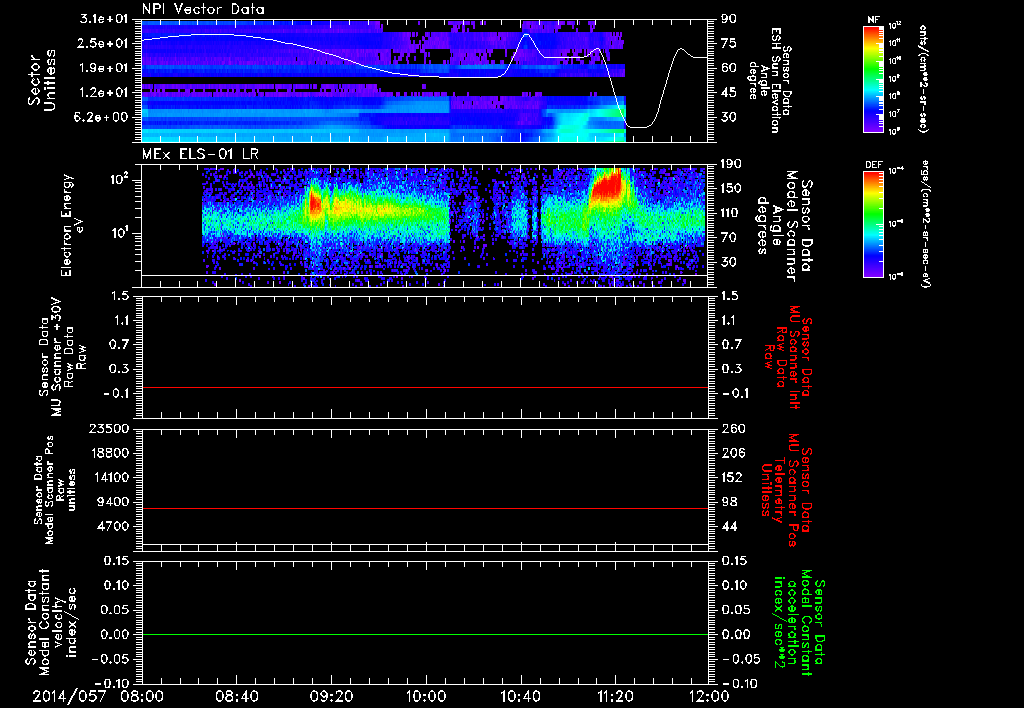Click the '14100' scanner position tick
This screenshot has height=708, width=1024.
pyautogui.click(x=109, y=477)
